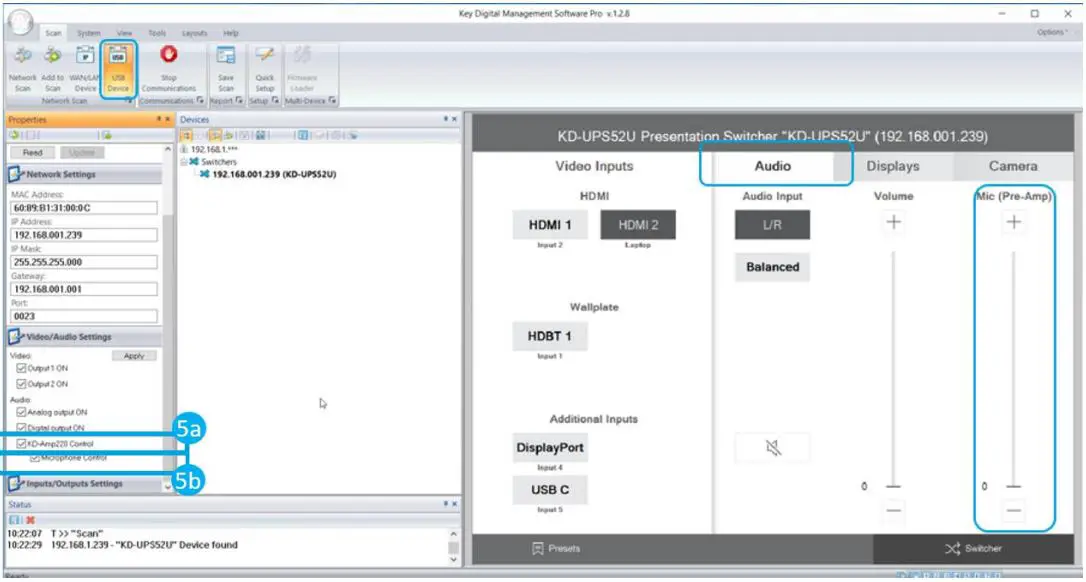Choose the Balanced audio input

point(772,267)
